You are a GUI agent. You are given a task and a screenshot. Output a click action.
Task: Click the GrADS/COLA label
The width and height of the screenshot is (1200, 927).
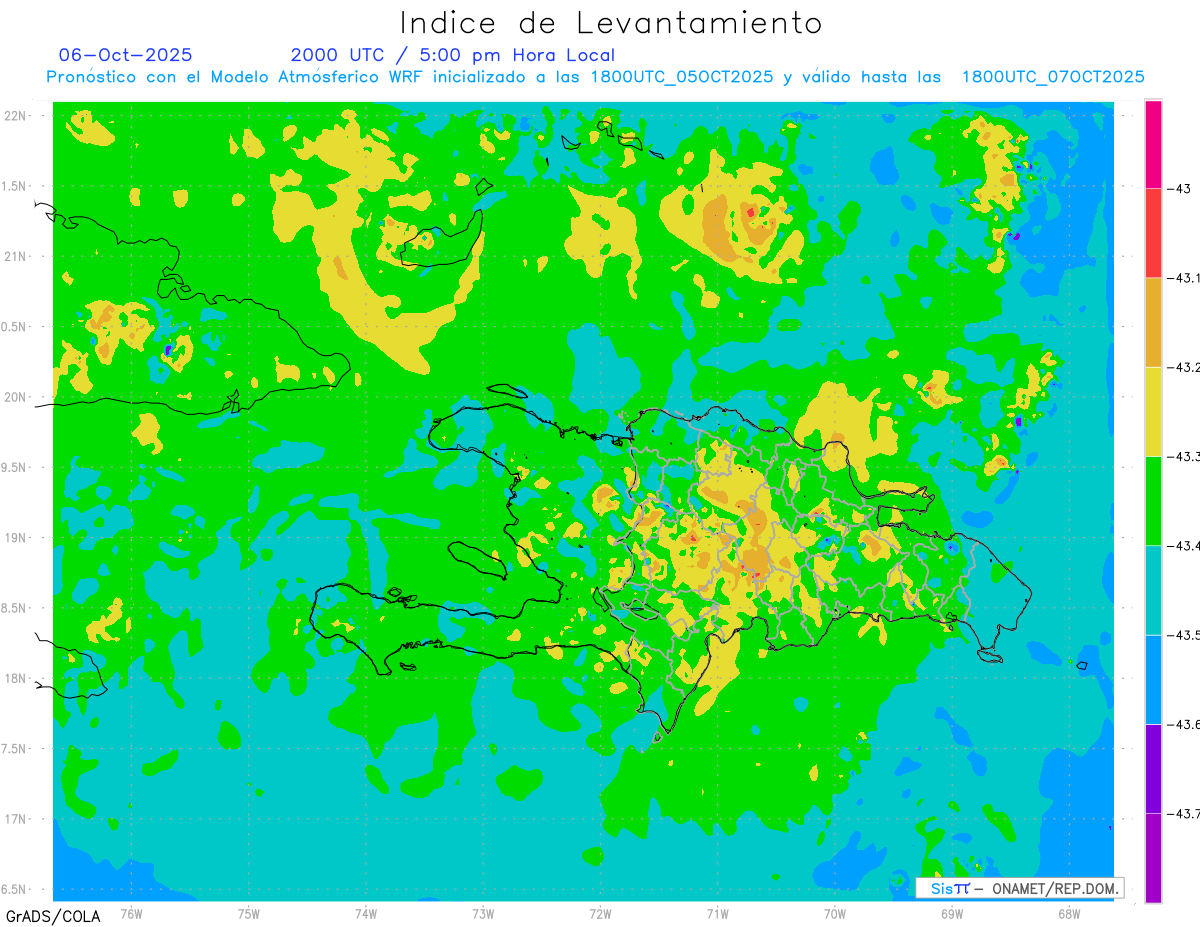tap(53, 915)
